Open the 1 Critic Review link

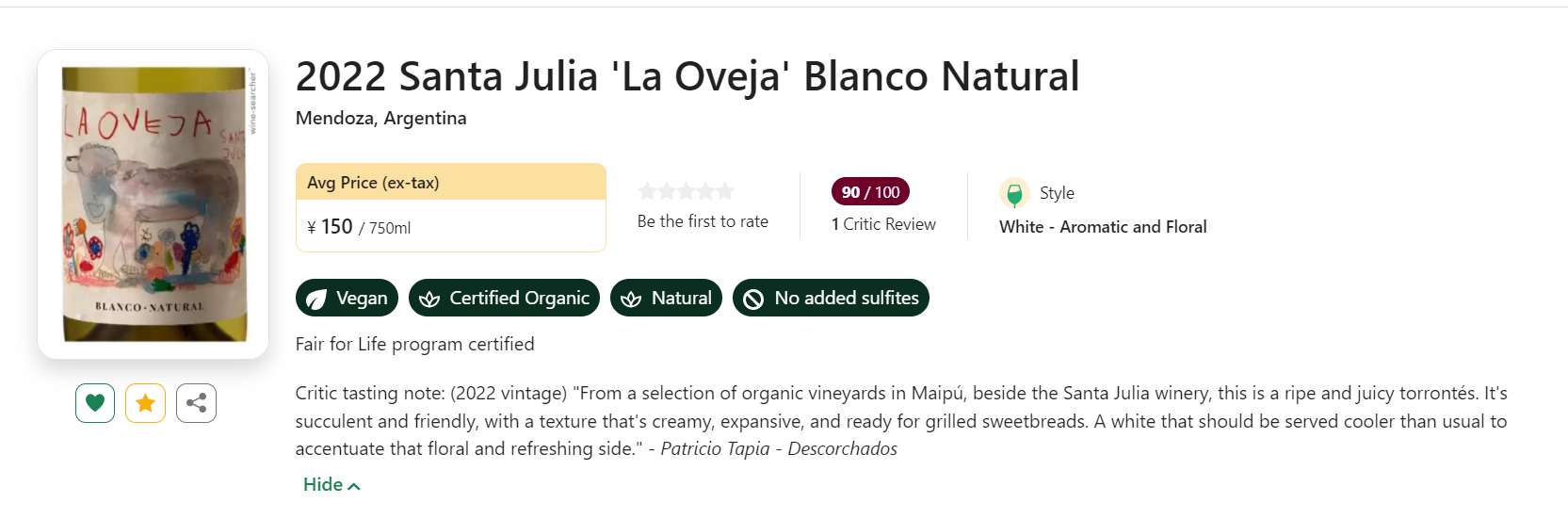(883, 224)
